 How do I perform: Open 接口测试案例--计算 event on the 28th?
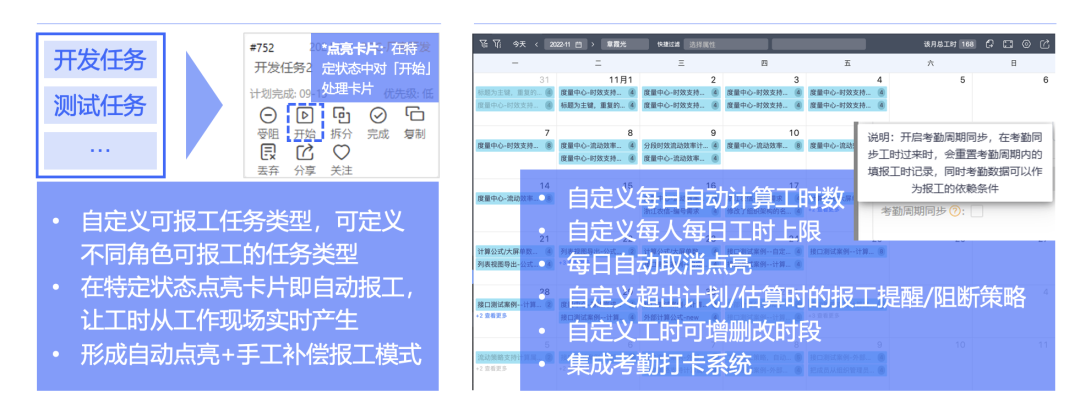[x=515, y=304]
